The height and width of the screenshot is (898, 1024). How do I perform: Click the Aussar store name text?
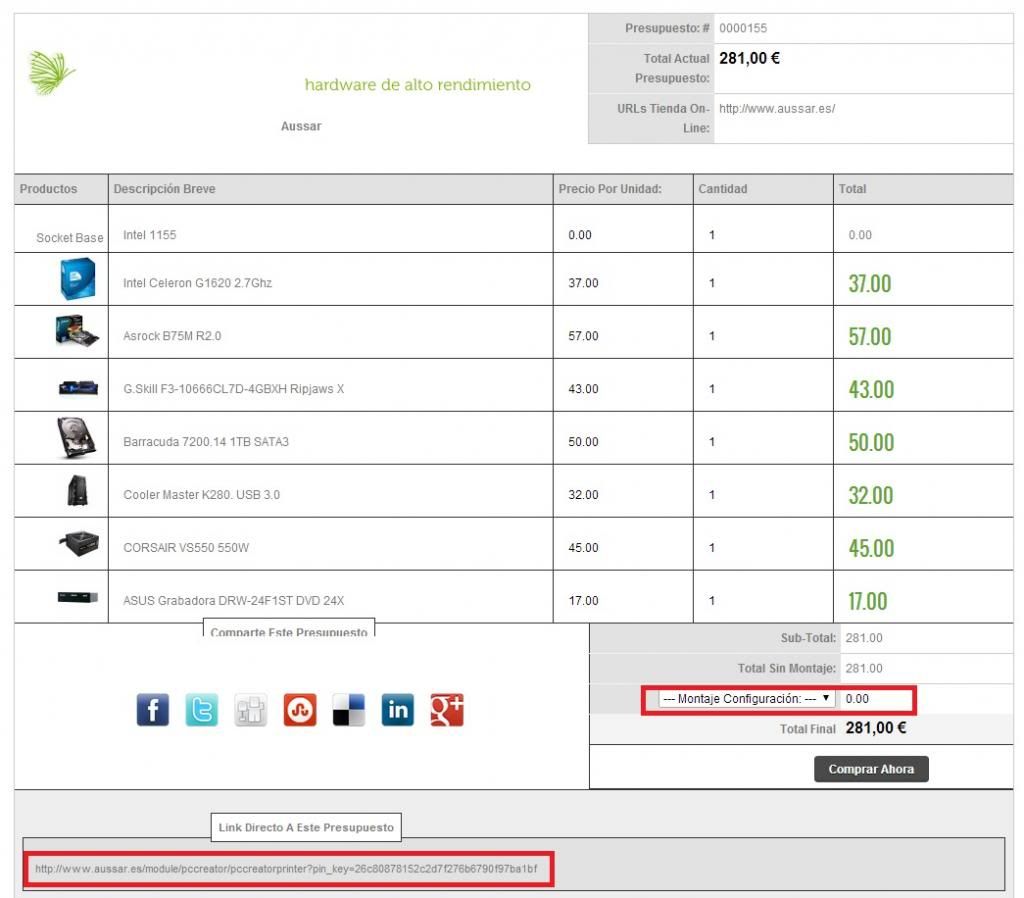301,126
